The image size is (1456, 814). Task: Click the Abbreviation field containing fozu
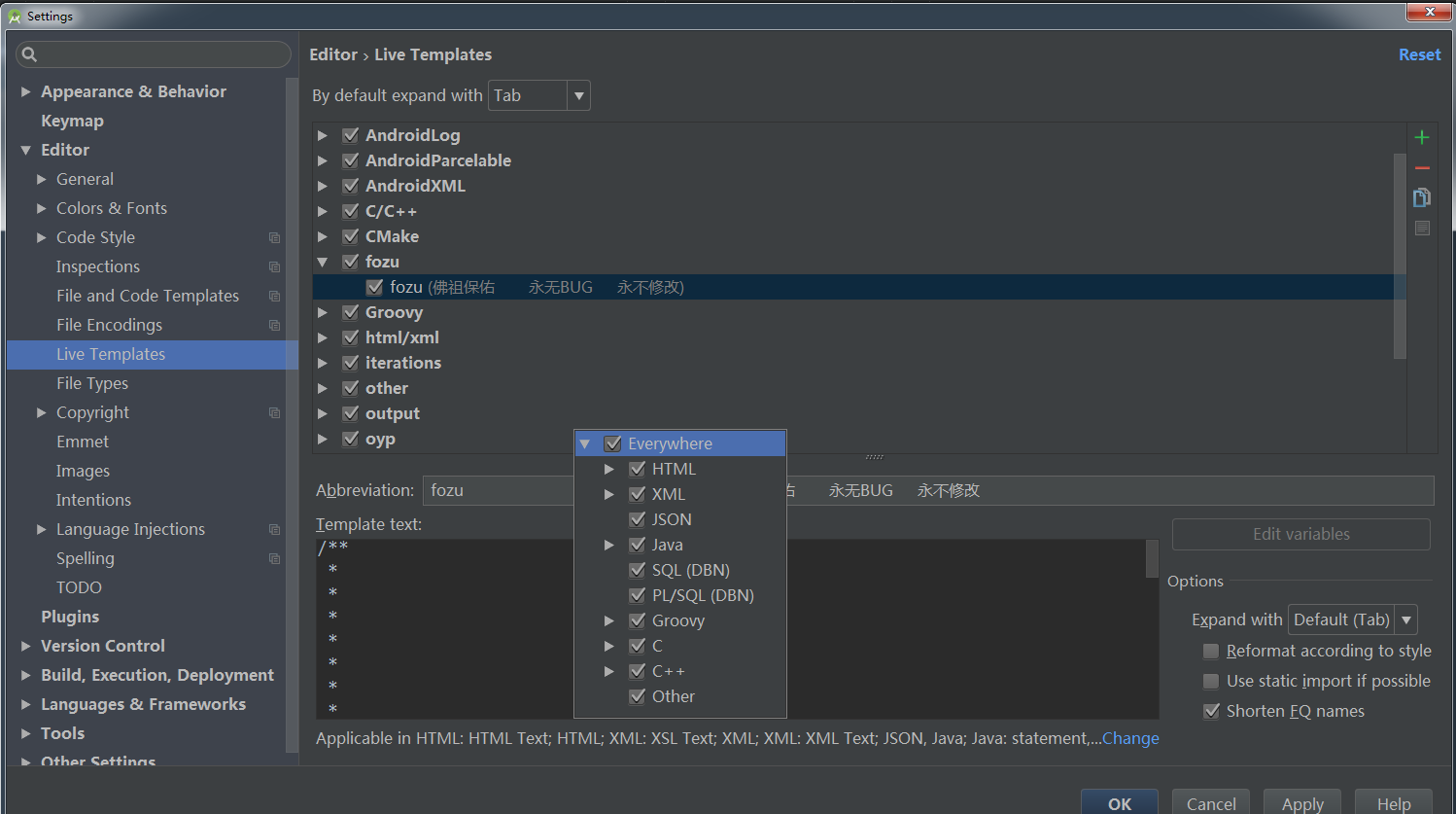click(x=500, y=490)
